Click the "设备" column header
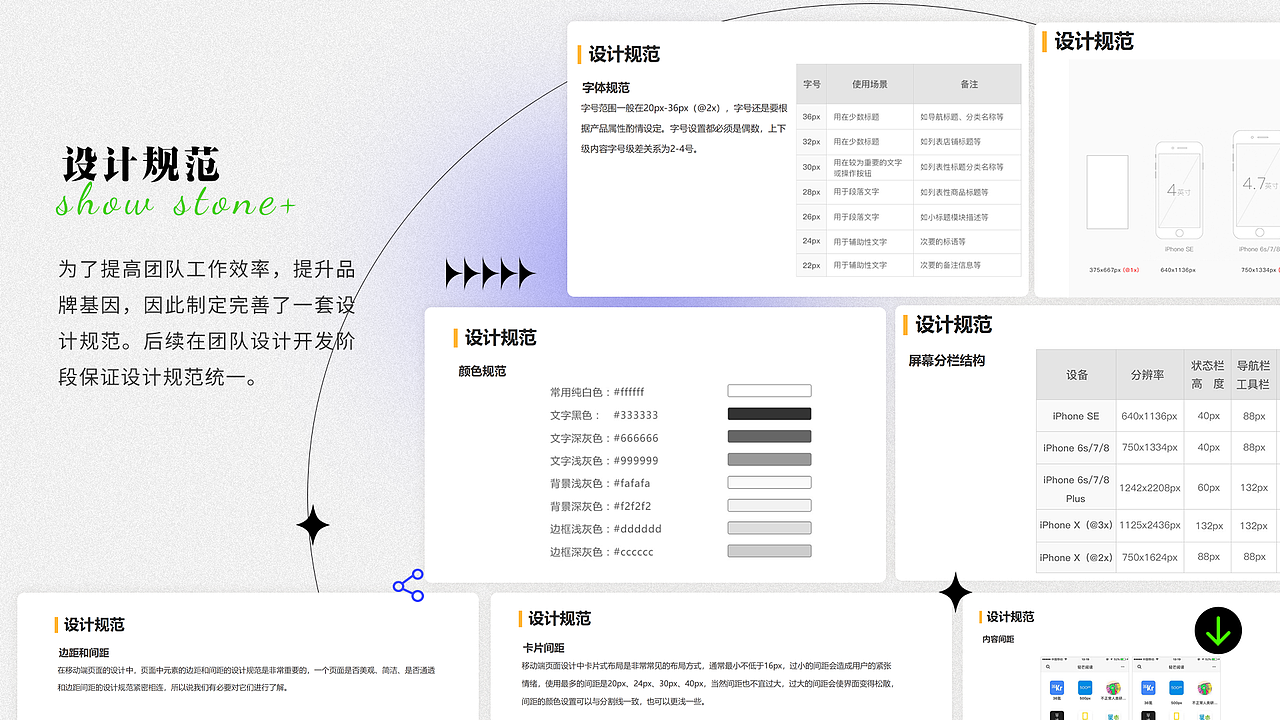This screenshot has height=720, width=1280. (x=1076, y=375)
